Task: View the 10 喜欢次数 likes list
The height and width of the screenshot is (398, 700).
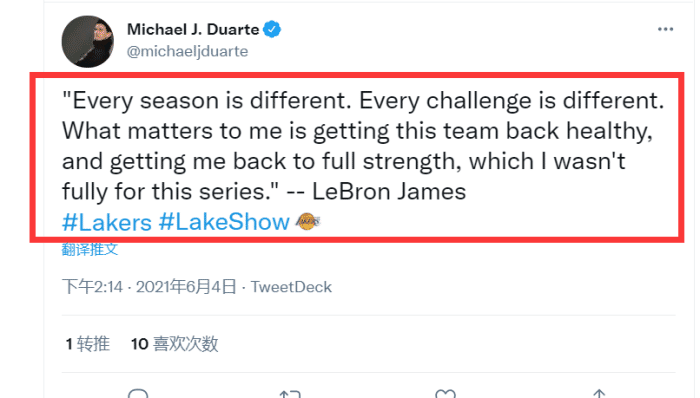Action: 175,344
